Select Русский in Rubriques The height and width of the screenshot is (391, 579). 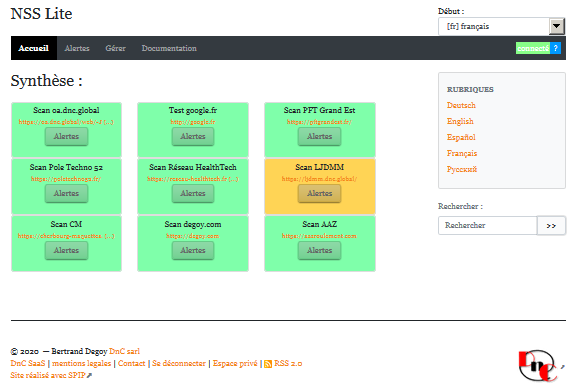tap(462, 169)
